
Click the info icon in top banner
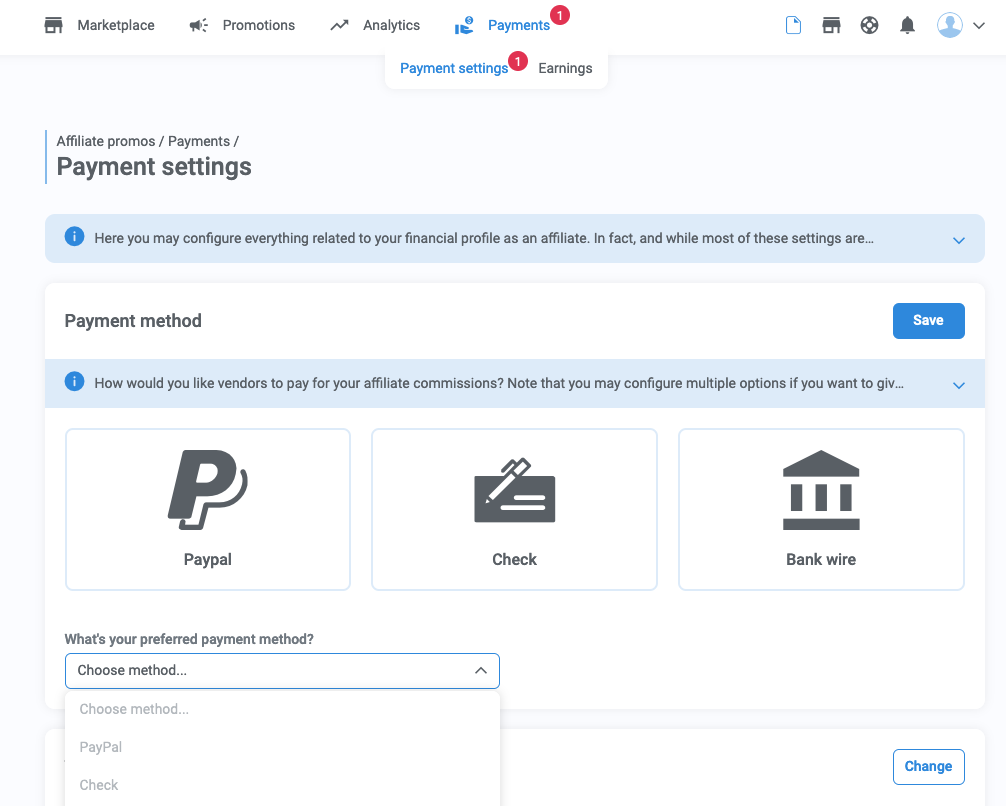(74, 237)
